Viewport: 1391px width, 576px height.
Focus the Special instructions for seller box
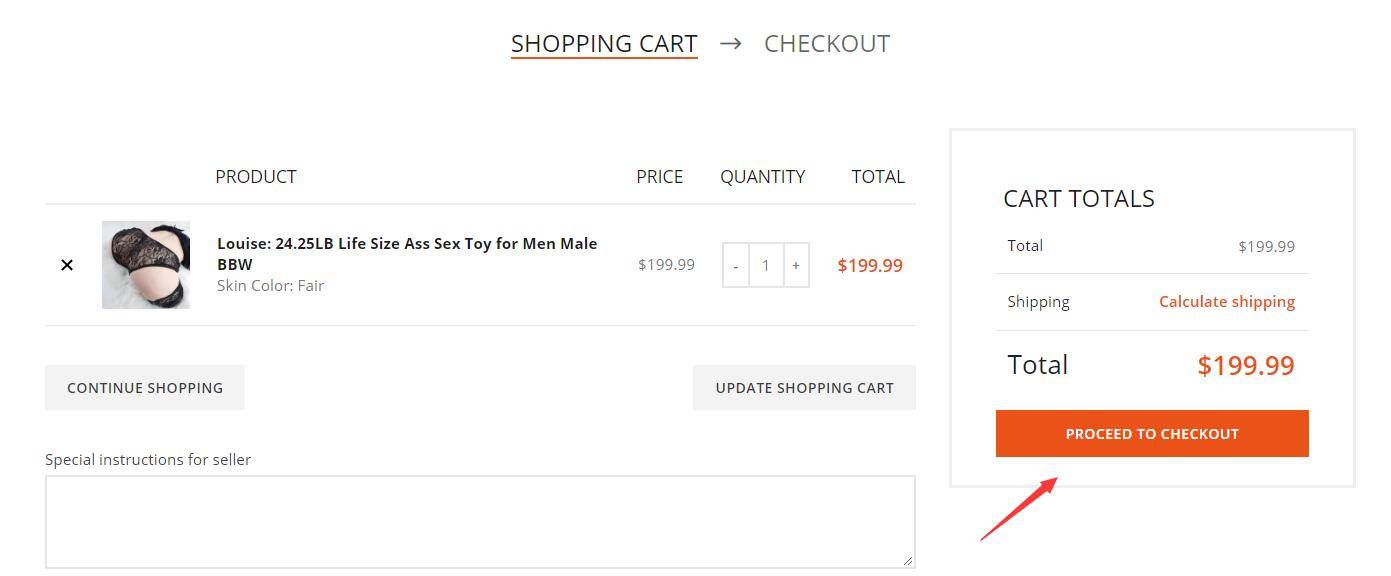click(x=480, y=522)
